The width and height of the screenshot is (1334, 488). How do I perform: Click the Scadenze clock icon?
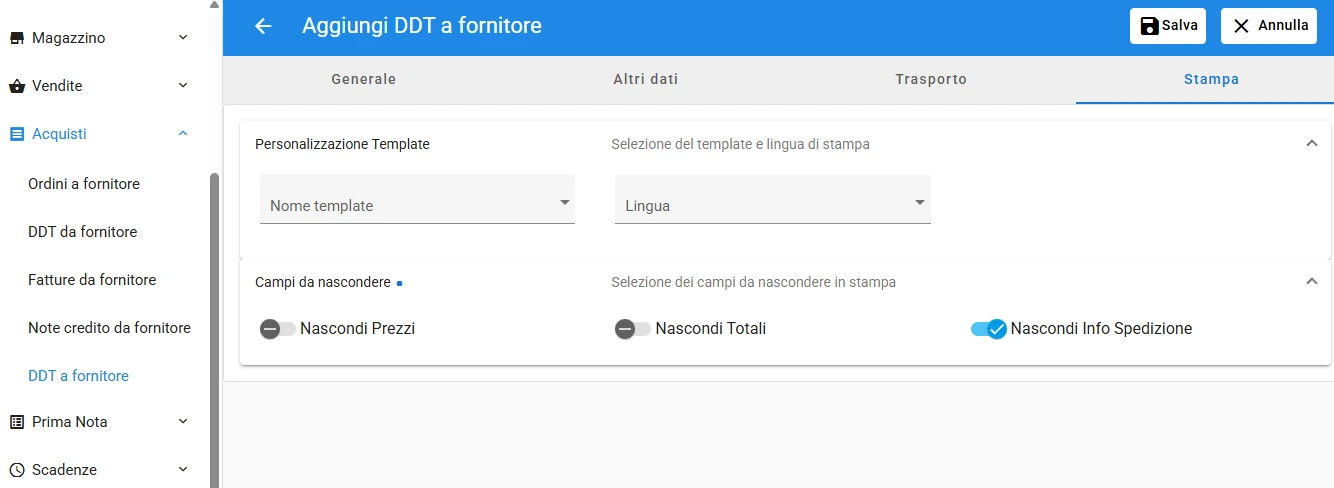pos(16,470)
